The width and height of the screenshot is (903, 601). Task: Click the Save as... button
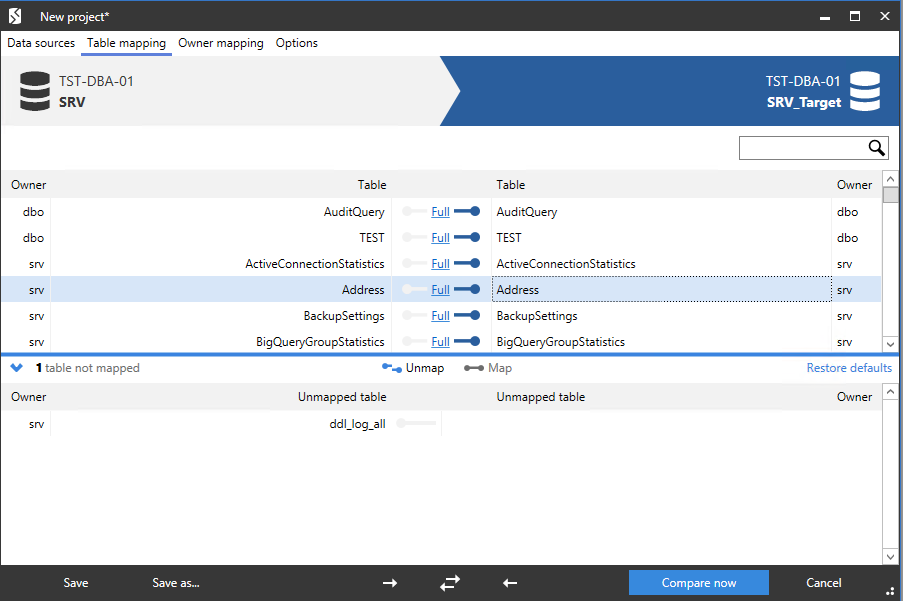click(x=176, y=583)
